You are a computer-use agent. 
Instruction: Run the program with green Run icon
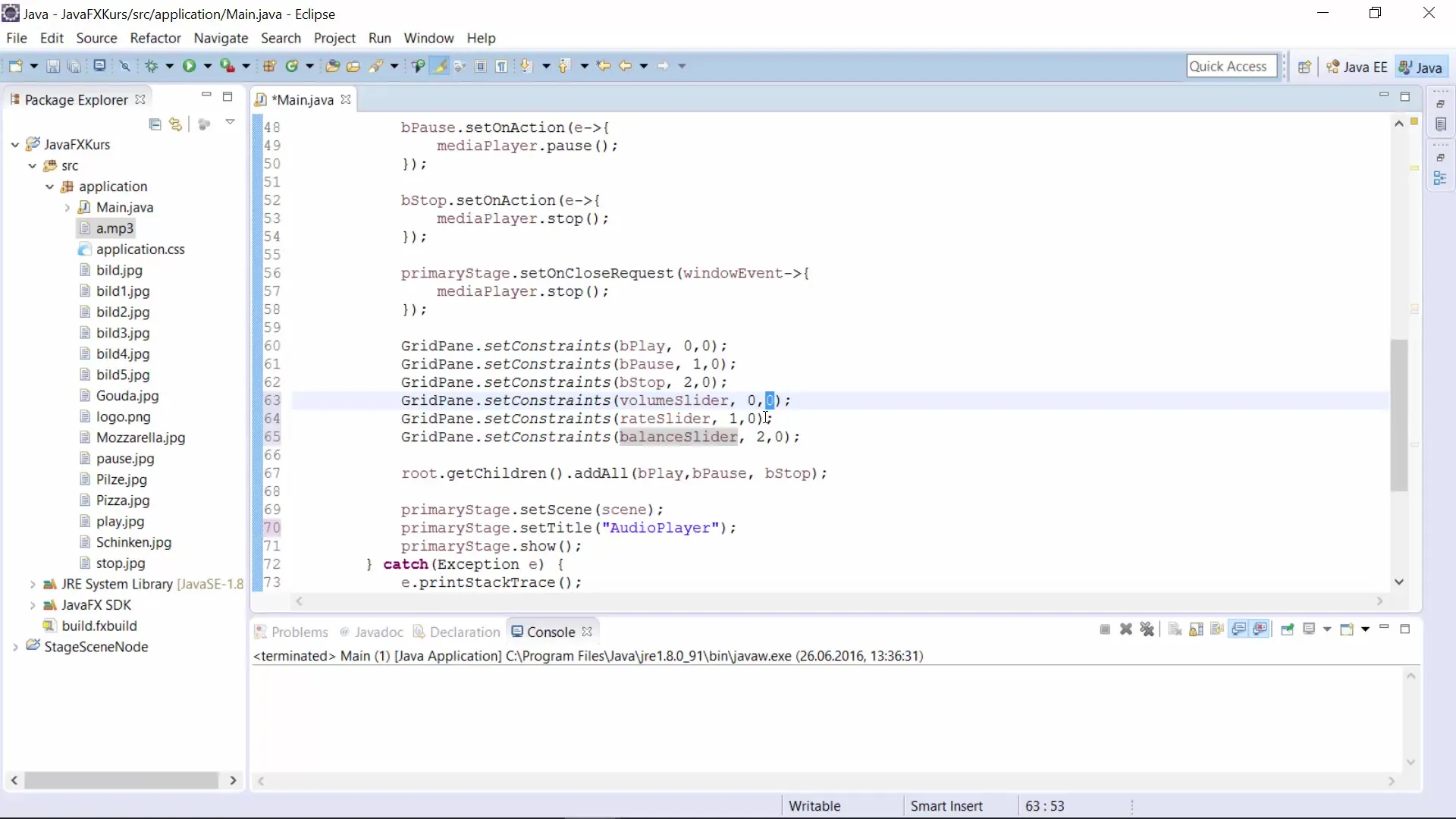coord(189,67)
